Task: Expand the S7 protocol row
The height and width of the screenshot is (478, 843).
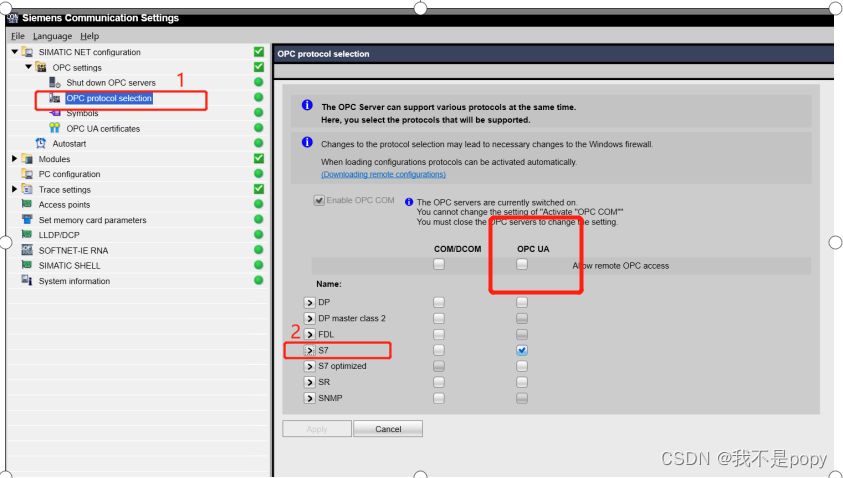Action: 309,351
